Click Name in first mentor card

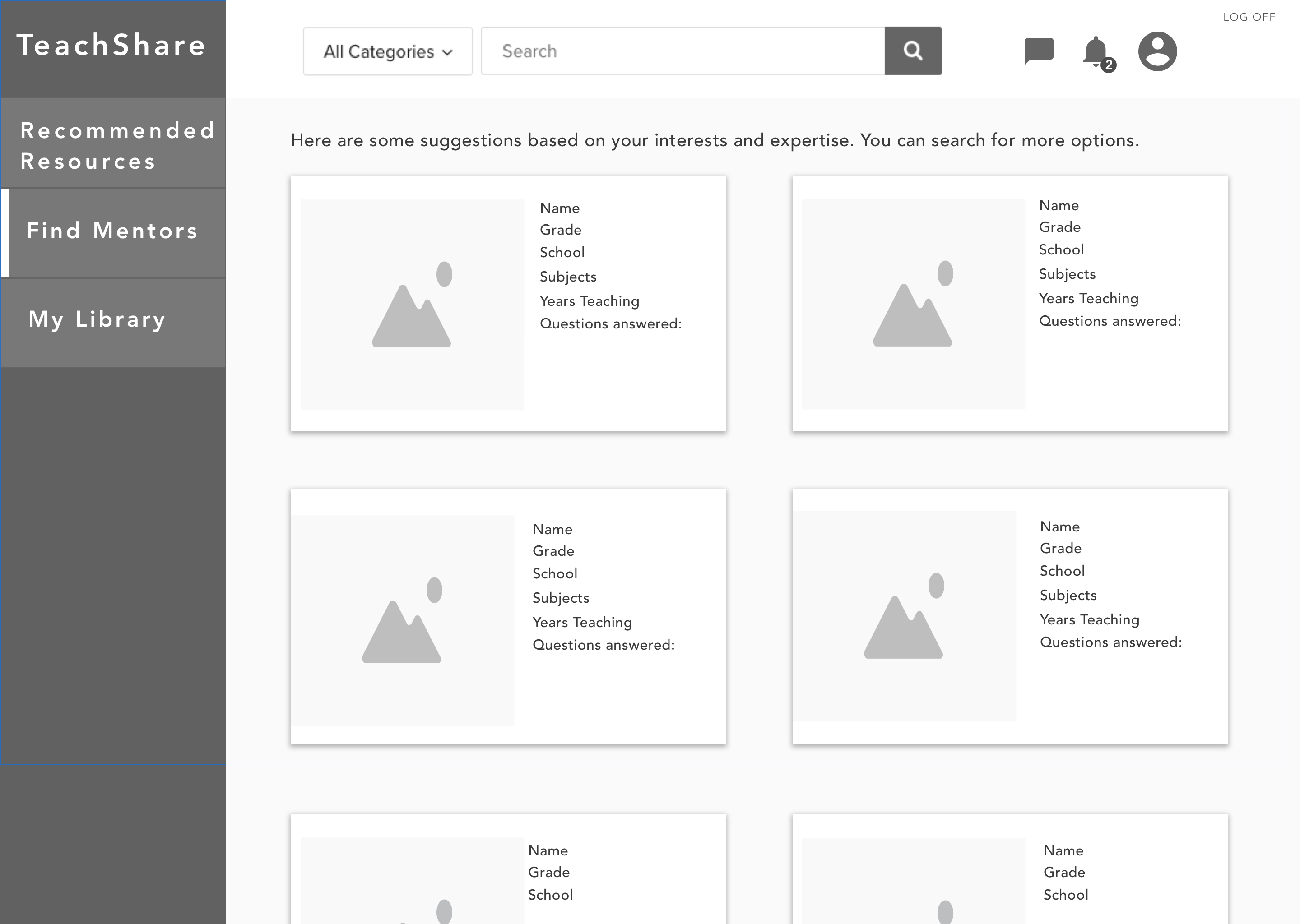point(560,208)
